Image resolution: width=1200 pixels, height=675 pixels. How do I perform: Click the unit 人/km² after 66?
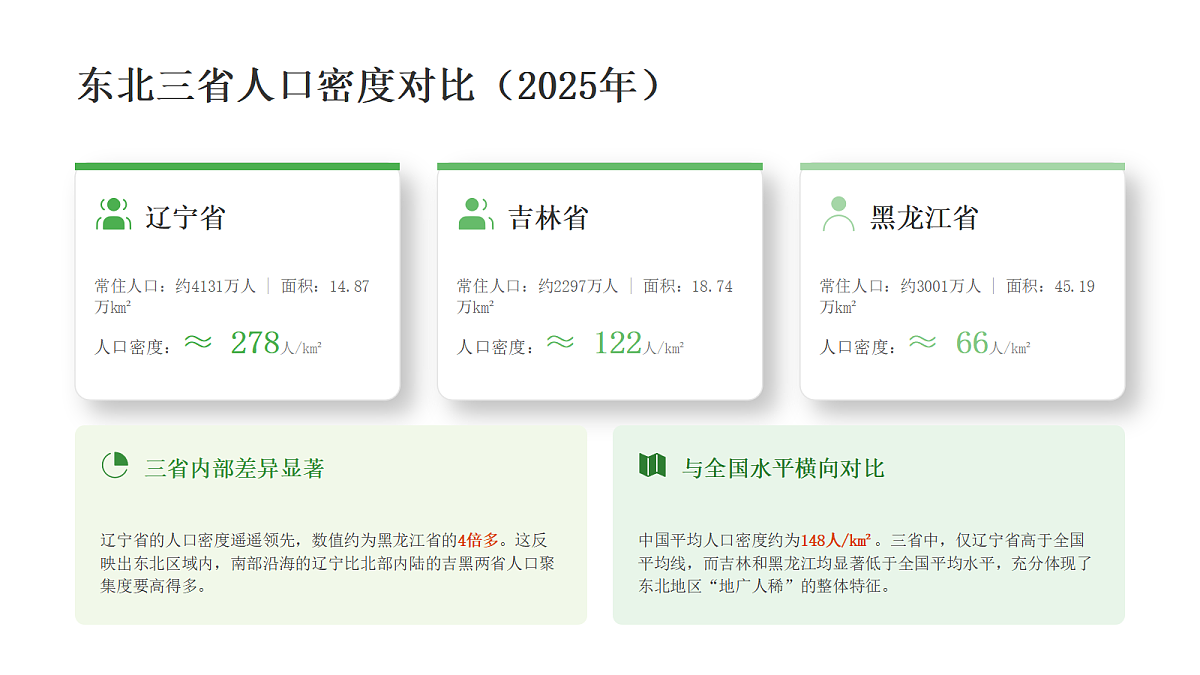pos(1011,348)
